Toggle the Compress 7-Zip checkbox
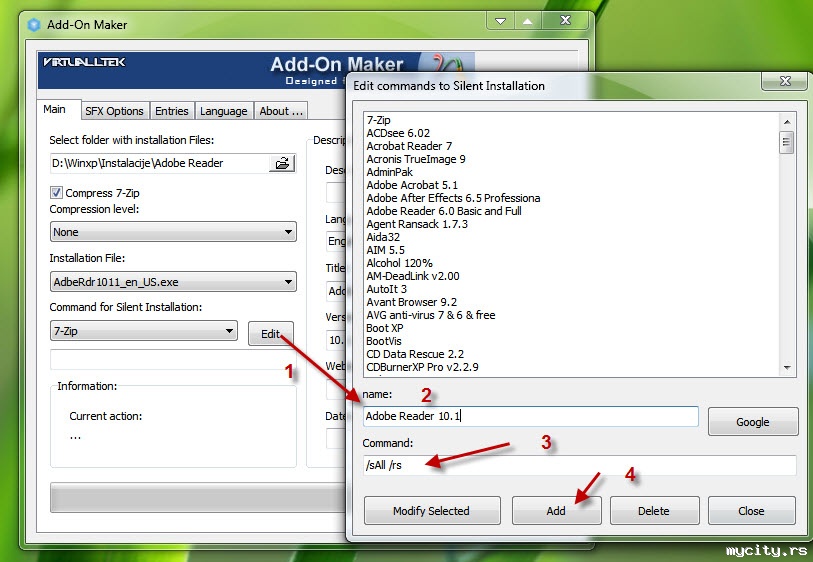This screenshot has height=562, width=813. [56, 193]
